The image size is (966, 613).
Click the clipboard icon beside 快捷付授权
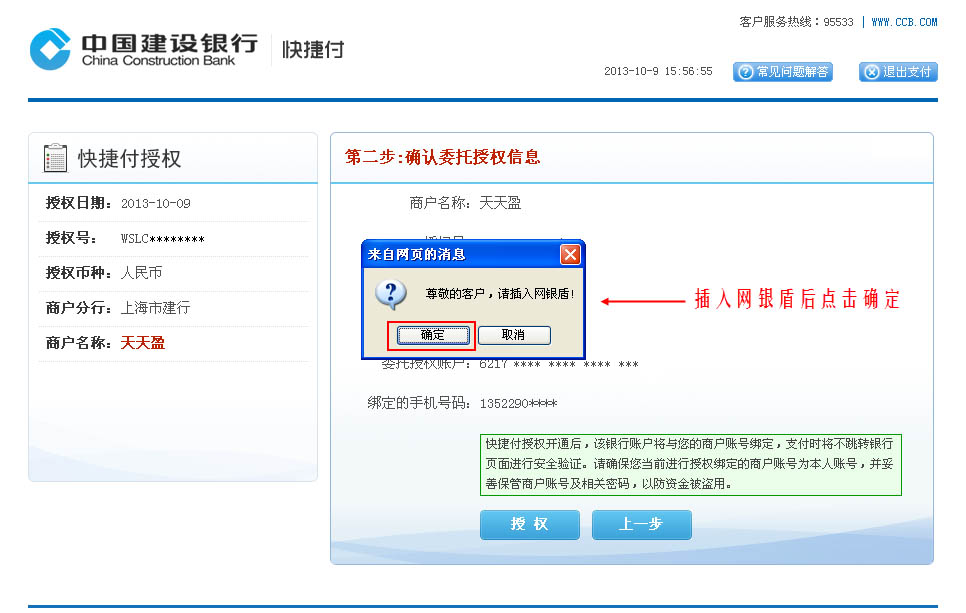[55, 158]
